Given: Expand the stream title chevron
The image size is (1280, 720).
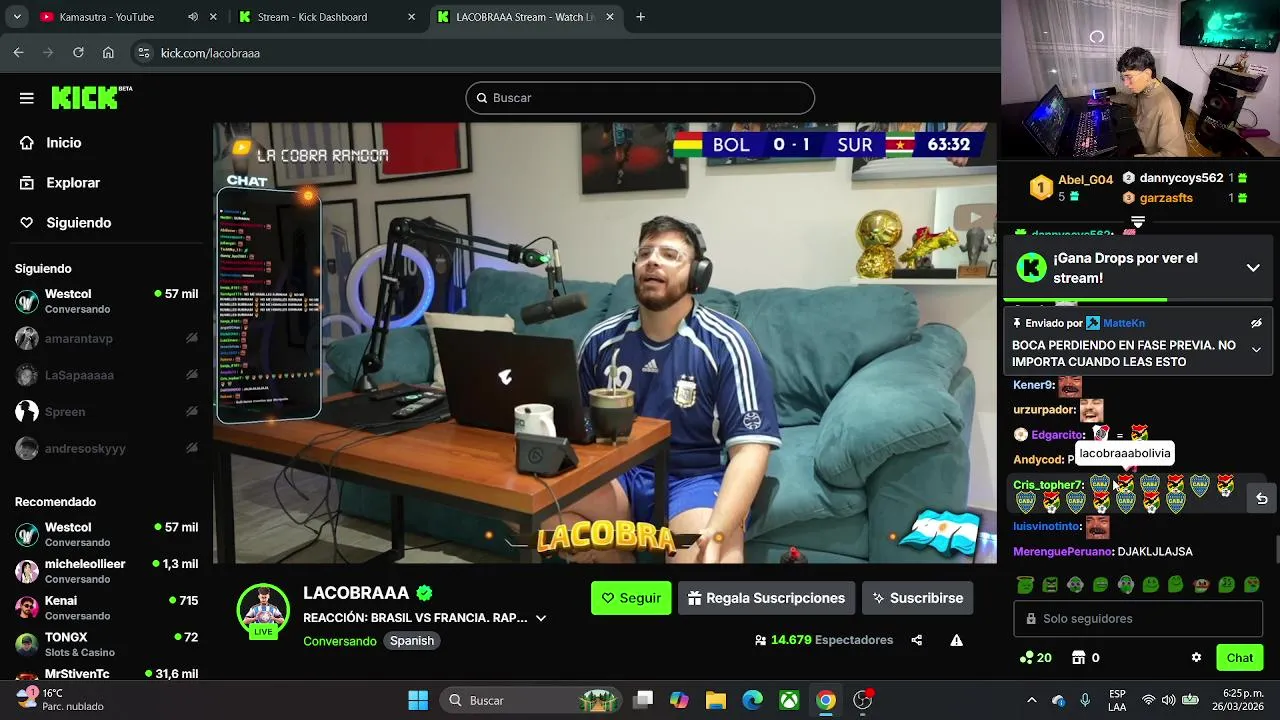Looking at the screenshot, I should [x=541, y=619].
